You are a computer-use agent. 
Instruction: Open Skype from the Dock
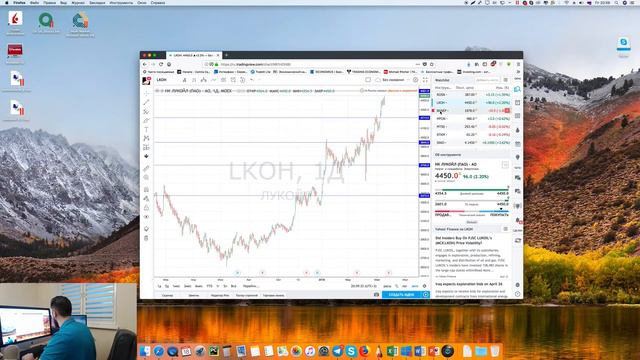(351, 351)
